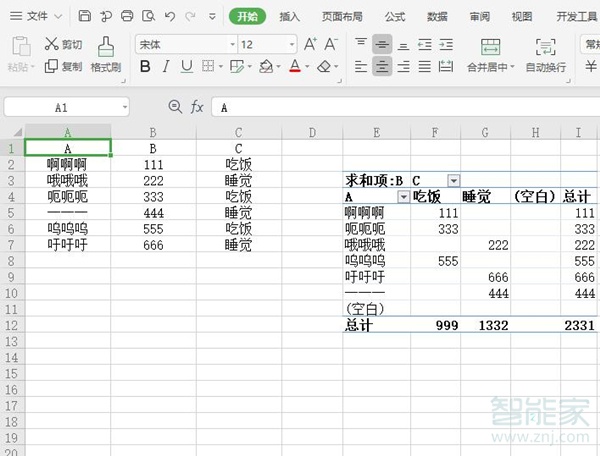The width and height of the screenshot is (600, 456).
Task: Click Merge and Center button
Action: coord(491,55)
